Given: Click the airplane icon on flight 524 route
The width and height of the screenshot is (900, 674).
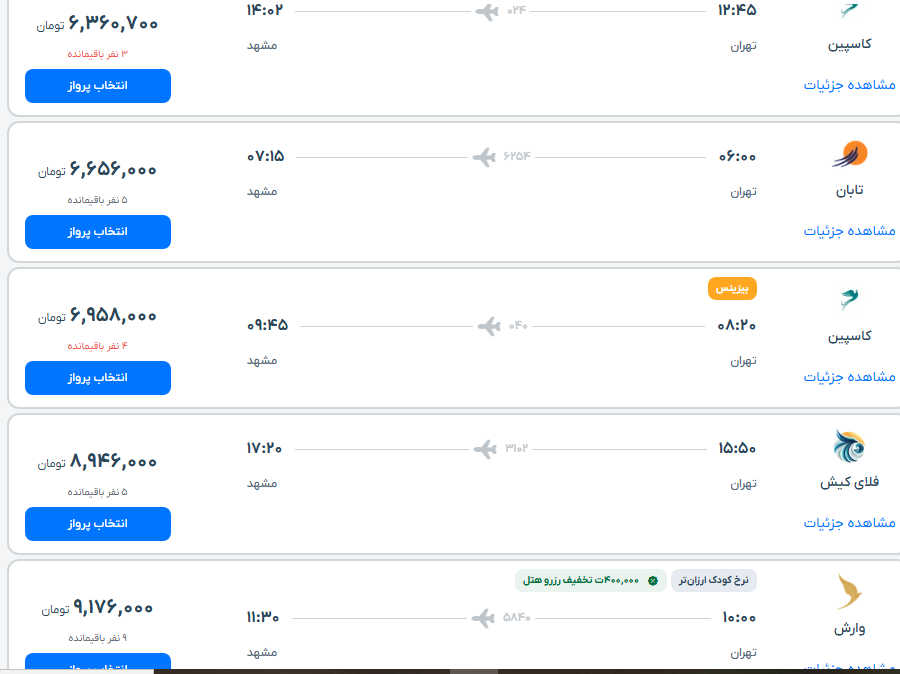Looking at the screenshot, I should [x=487, y=13].
